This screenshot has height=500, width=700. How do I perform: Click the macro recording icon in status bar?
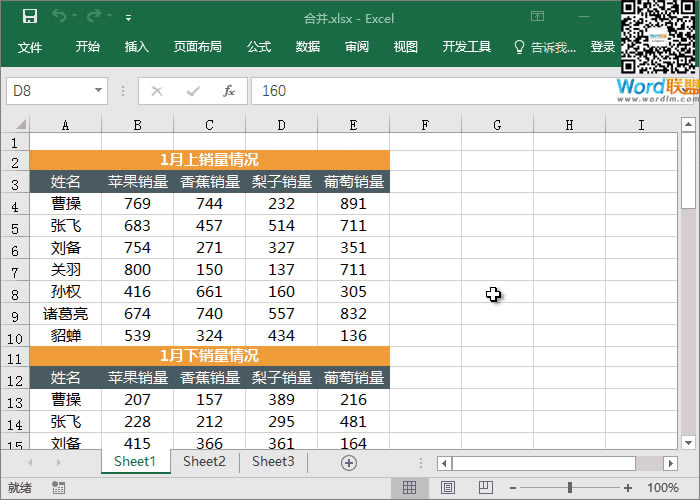coord(59,488)
